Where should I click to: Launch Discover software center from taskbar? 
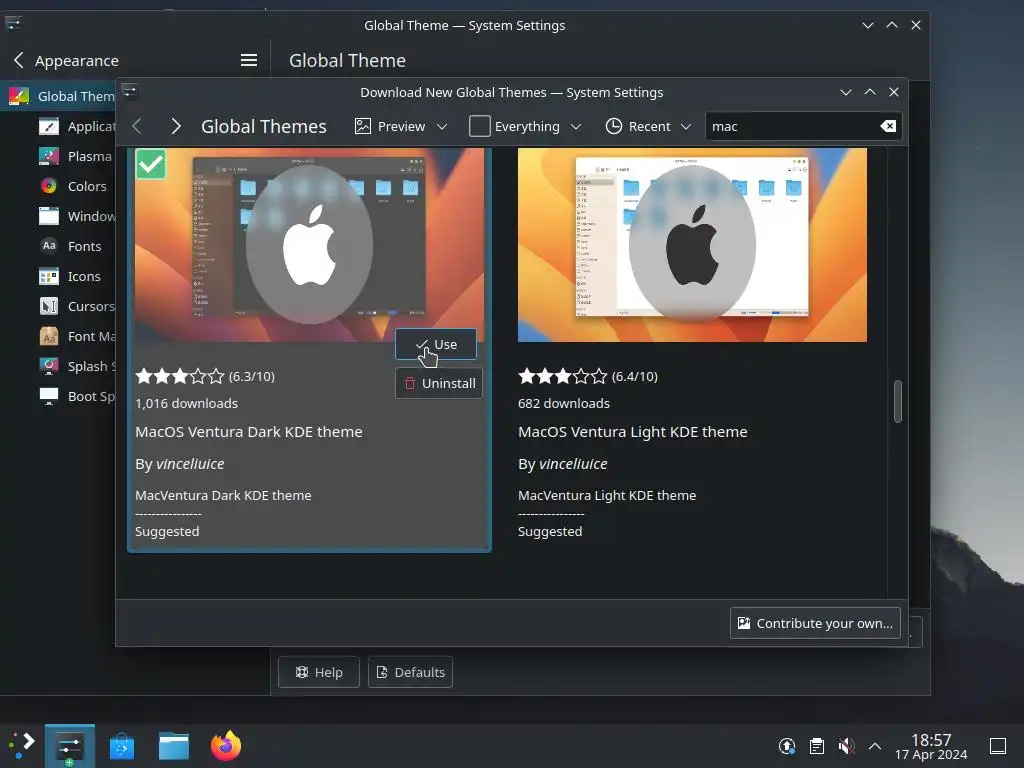(122, 746)
